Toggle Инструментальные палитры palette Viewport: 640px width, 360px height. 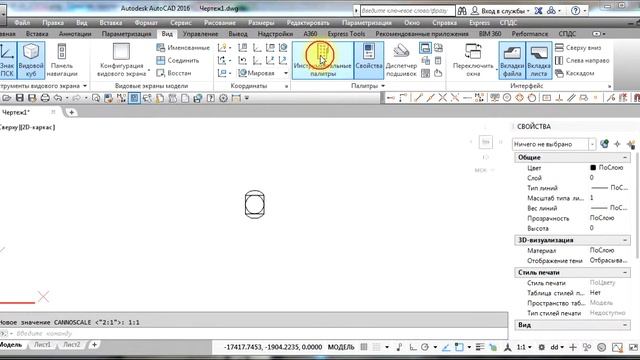point(322,60)
